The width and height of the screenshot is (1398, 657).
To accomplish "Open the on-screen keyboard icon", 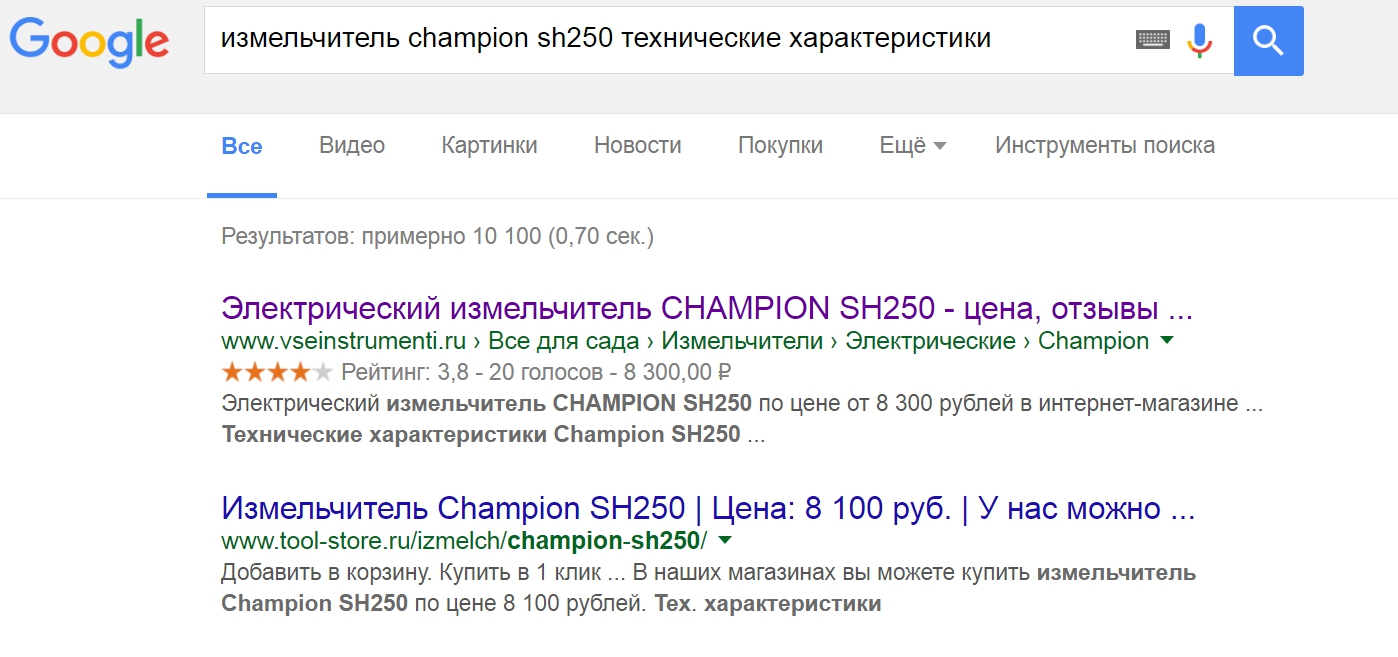I will [x=1153, y=40].
